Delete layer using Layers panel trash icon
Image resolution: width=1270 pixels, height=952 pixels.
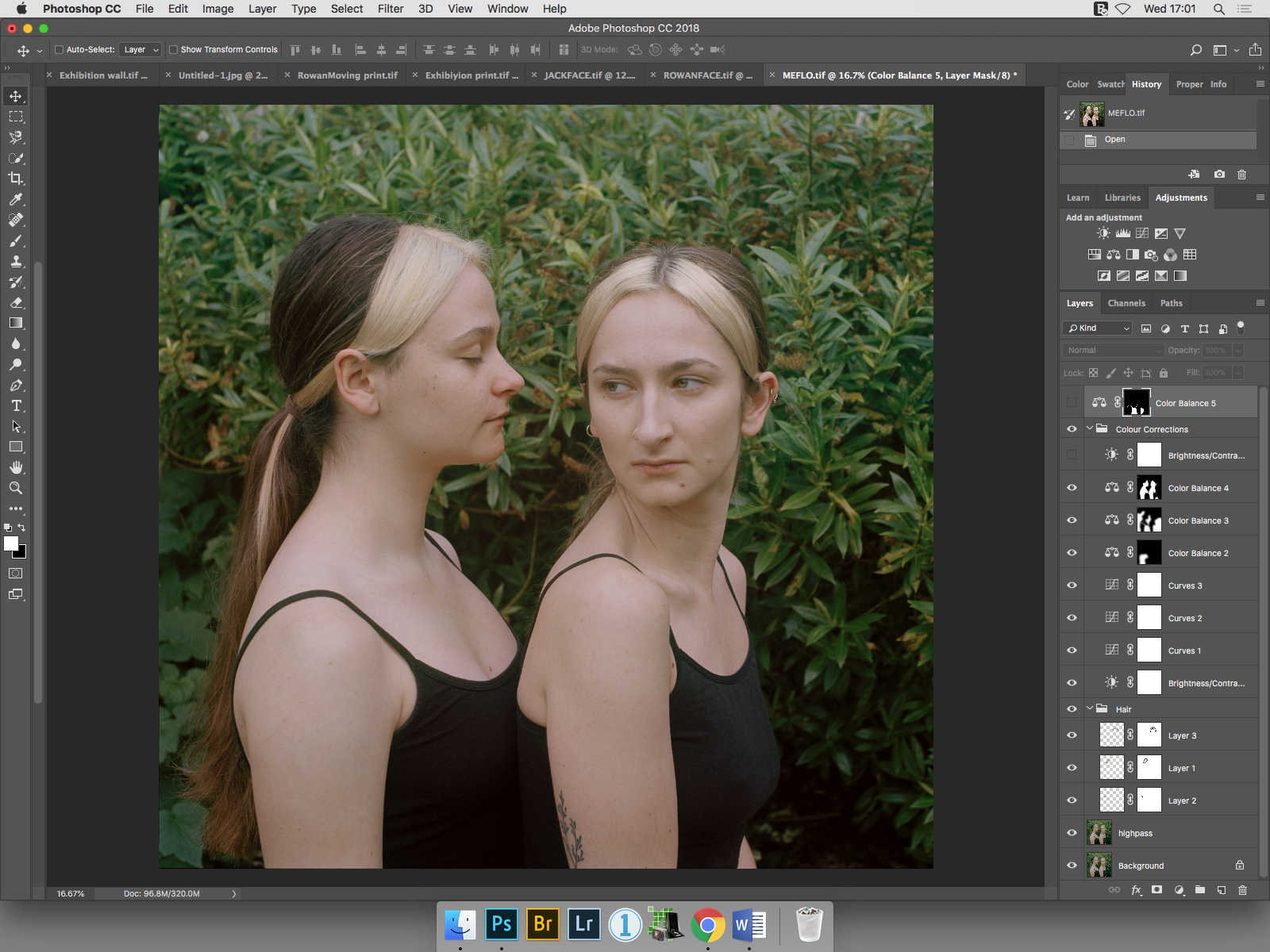1242,890
